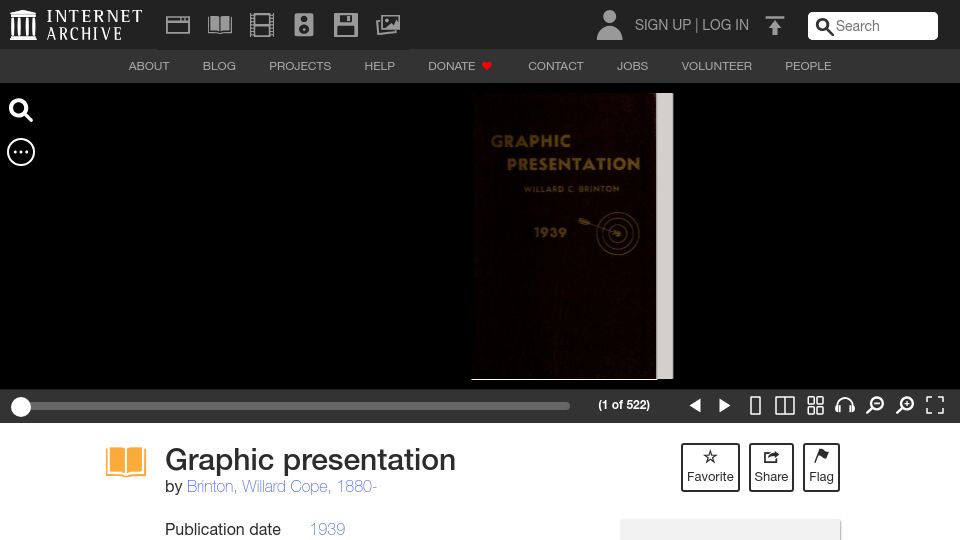Viewport: 960px width, 540px height.
Task: Click the Upload arrow icon
Action: 774,25
